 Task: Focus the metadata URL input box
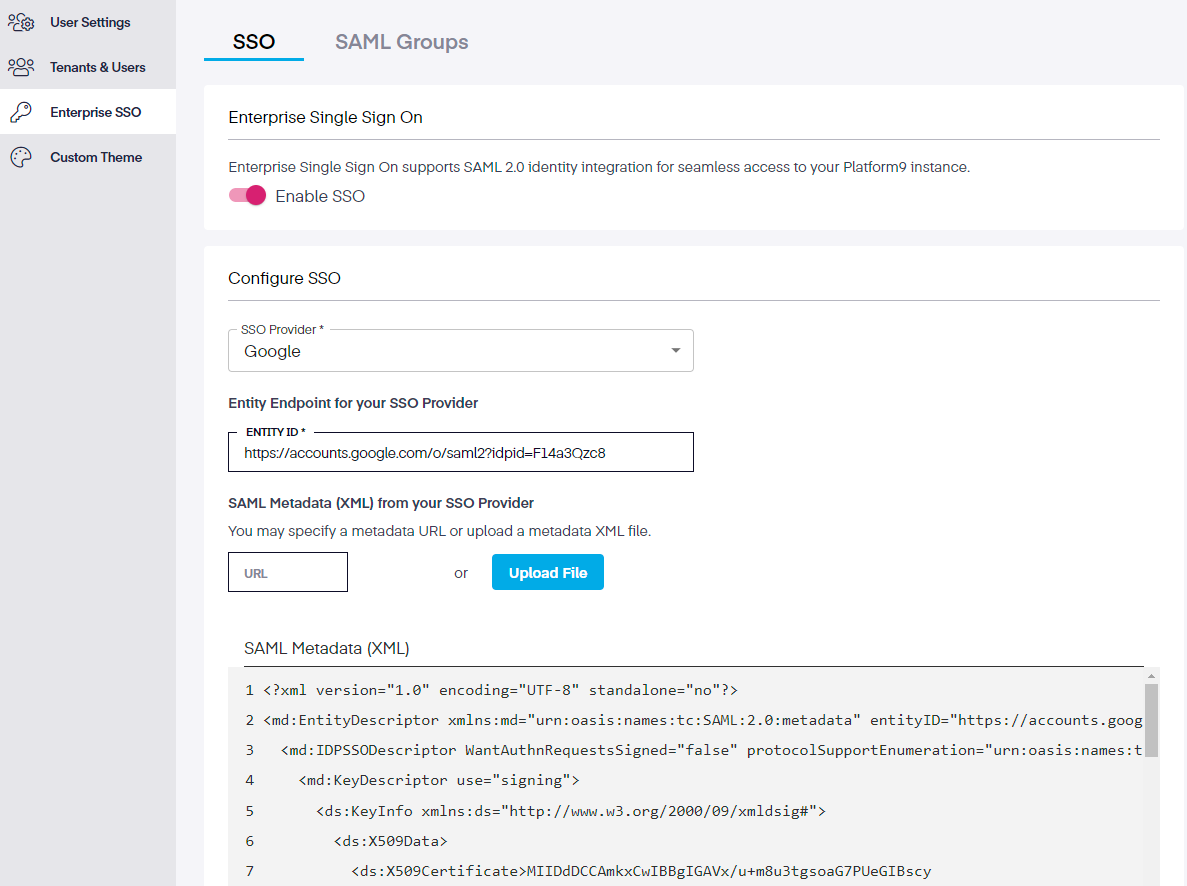pos(288,573)
